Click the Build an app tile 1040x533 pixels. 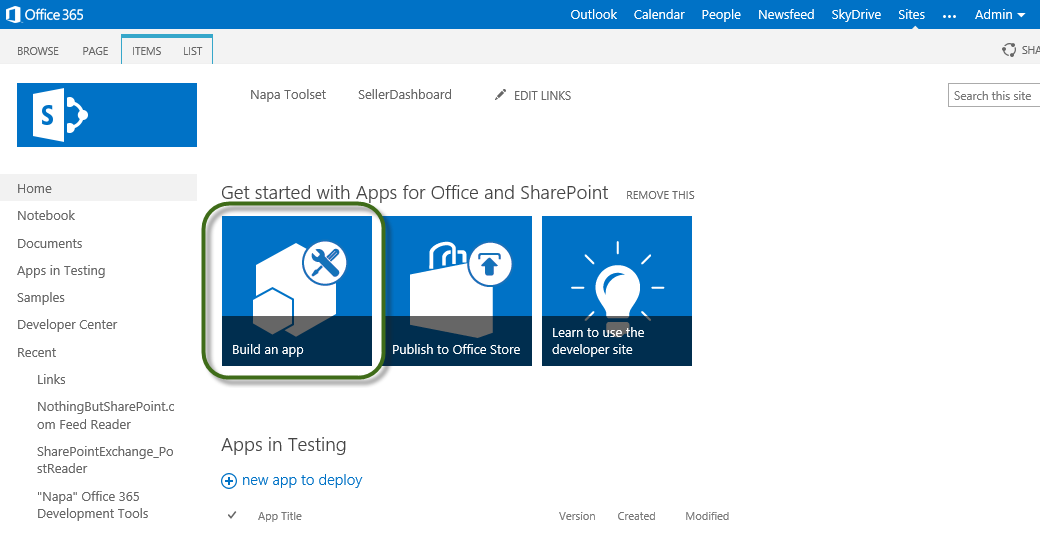pos(296,290)
